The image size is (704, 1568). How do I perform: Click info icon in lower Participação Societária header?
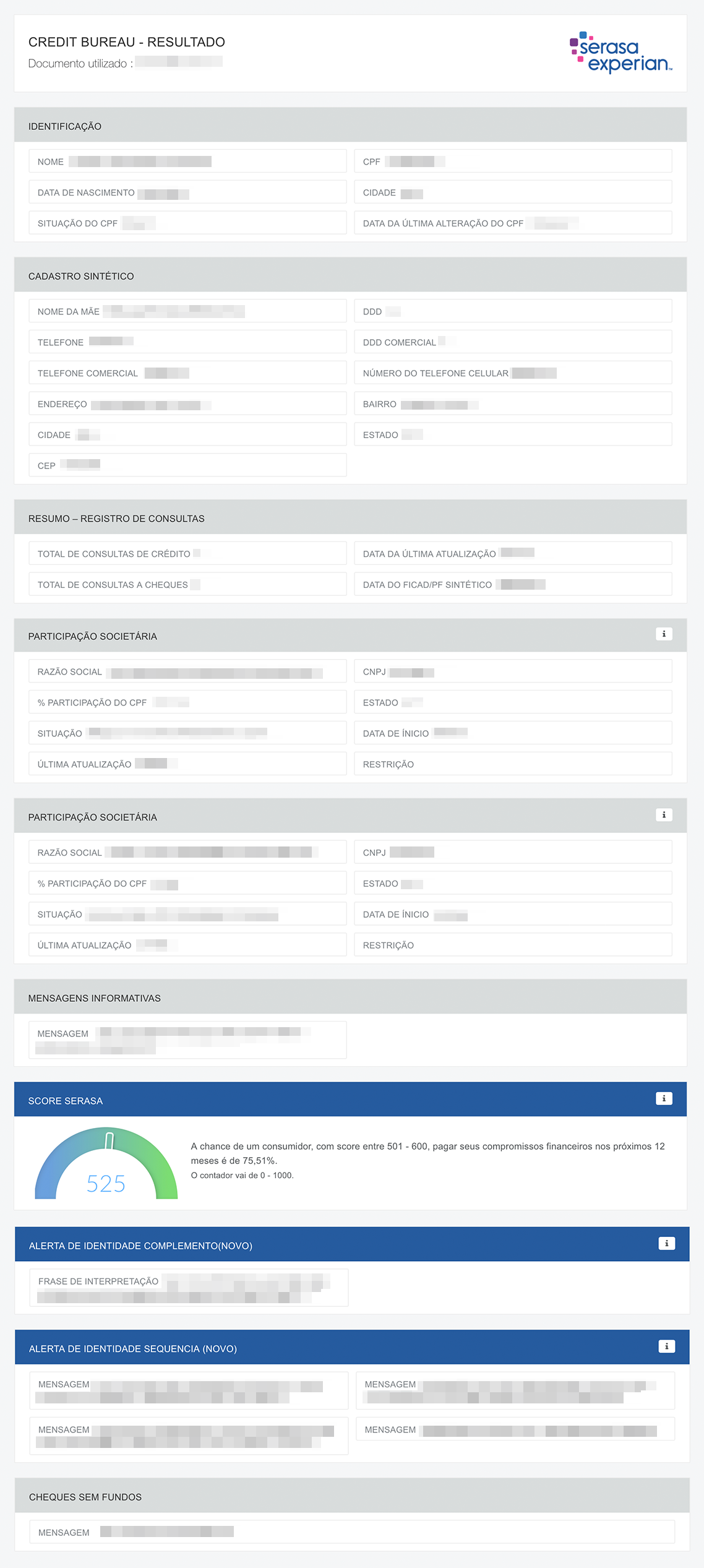(664, 815)
